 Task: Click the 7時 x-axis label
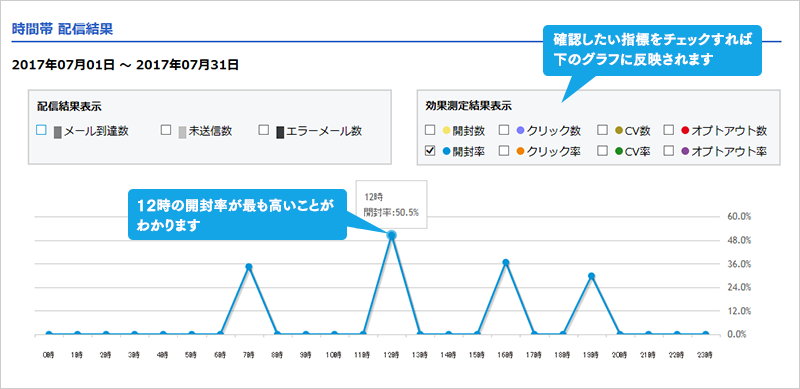[249, 354]
